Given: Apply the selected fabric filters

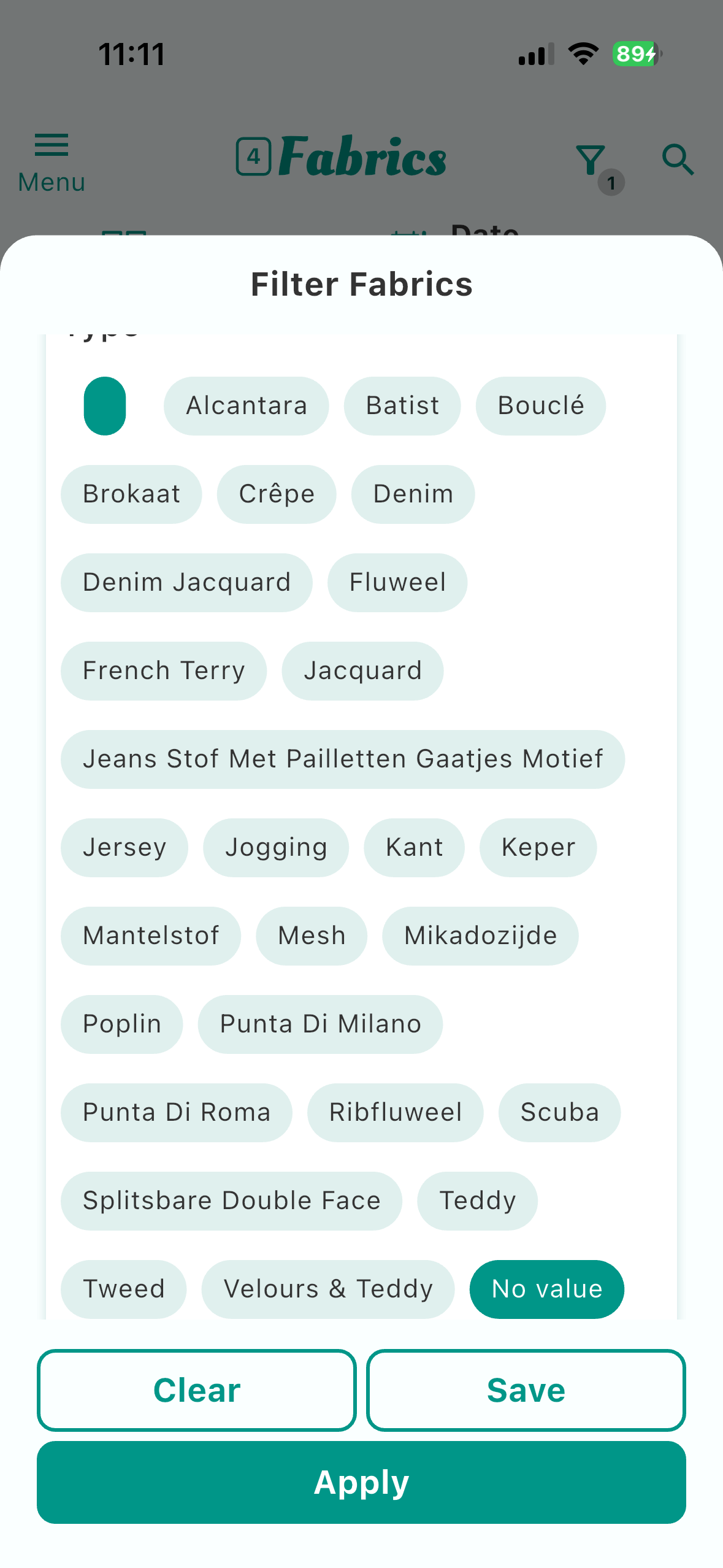Looking at the screenshot, I should 361,1482.
